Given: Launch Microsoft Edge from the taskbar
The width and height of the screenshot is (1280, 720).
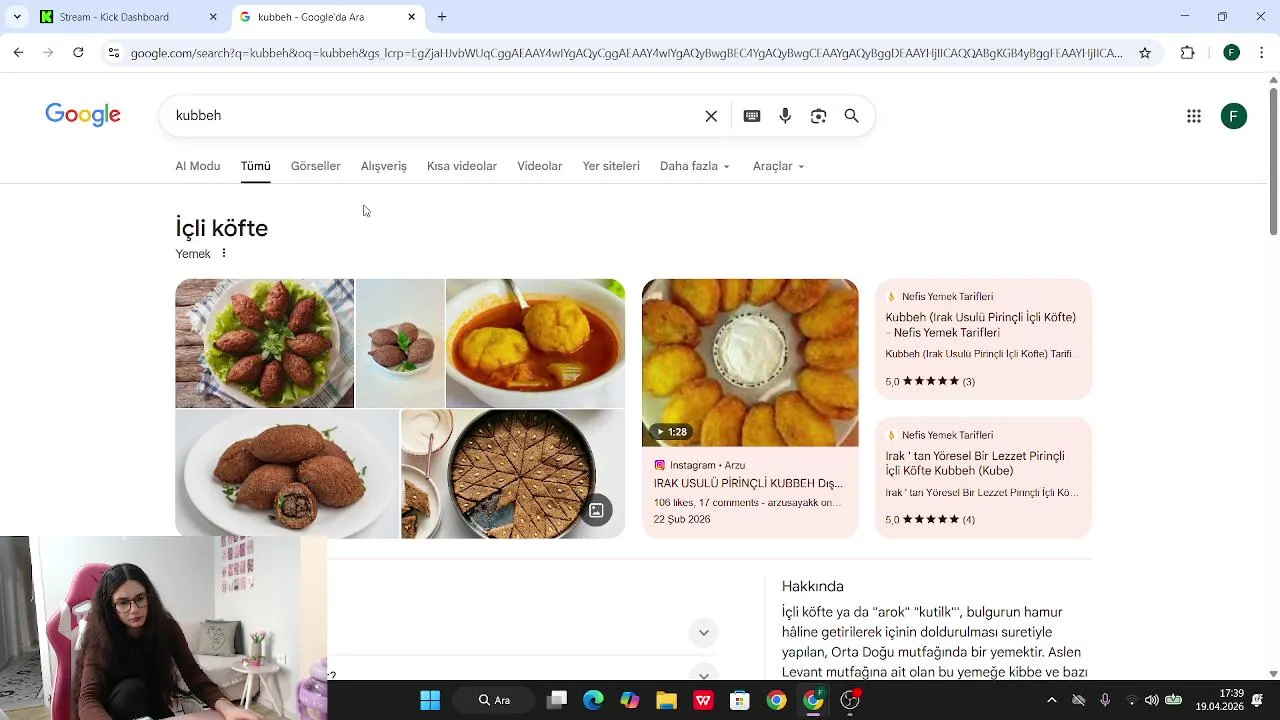Looking at the screenshot, I should [x=593, y=700].
